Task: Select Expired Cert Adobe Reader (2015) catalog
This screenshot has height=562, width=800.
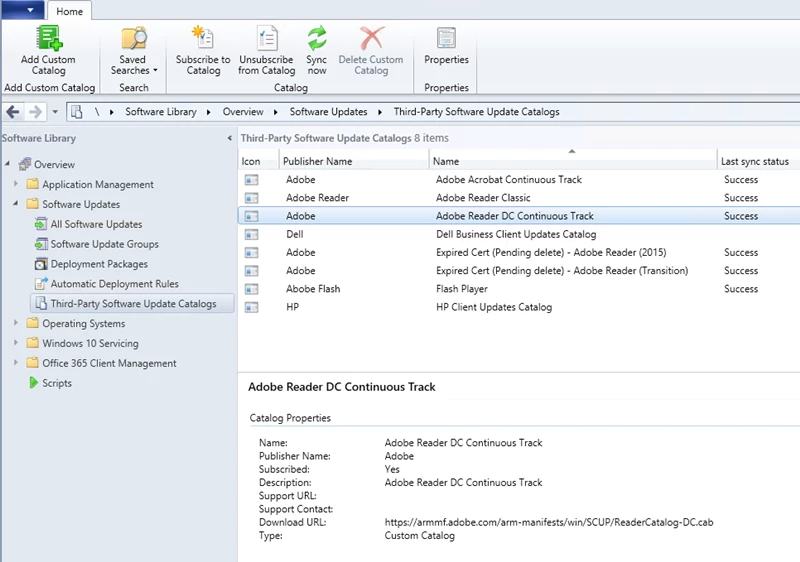Action: 551,253
